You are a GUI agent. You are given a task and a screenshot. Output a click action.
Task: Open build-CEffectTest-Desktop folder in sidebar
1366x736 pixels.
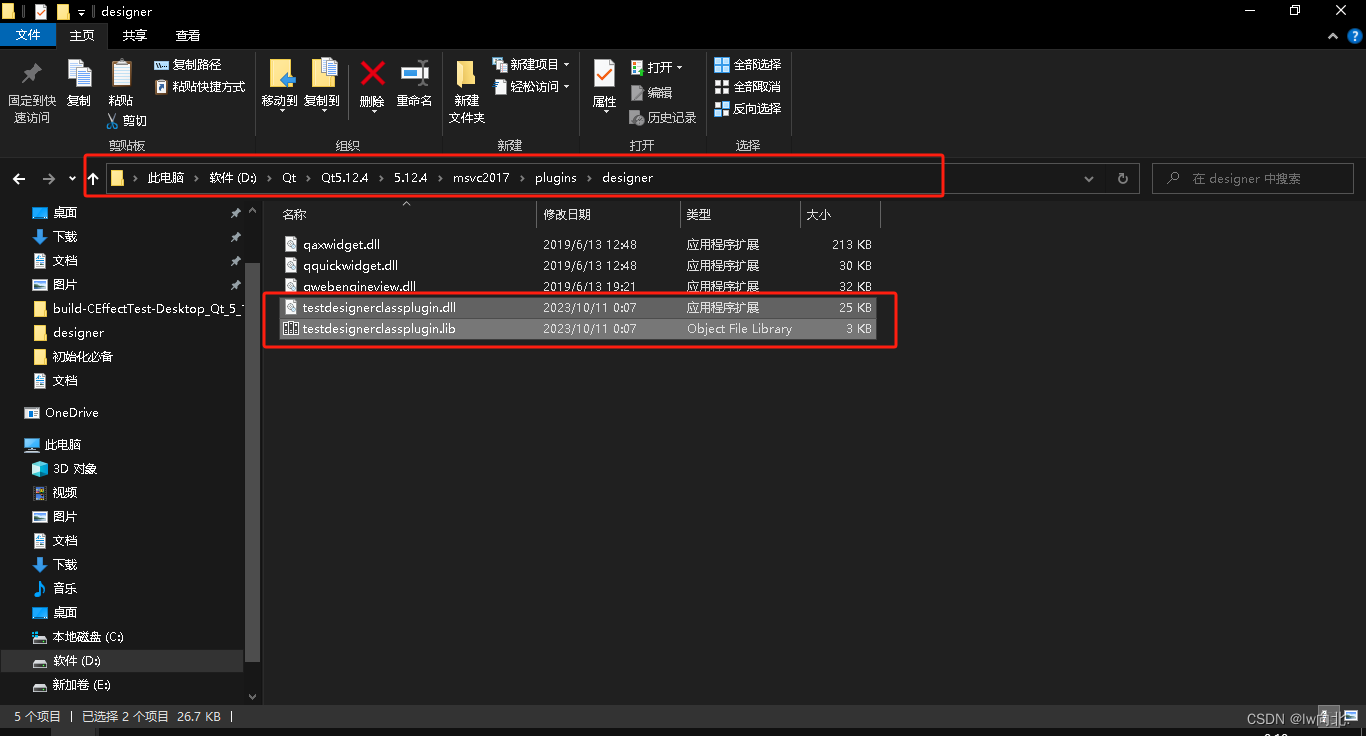click(x=148, y=309)
